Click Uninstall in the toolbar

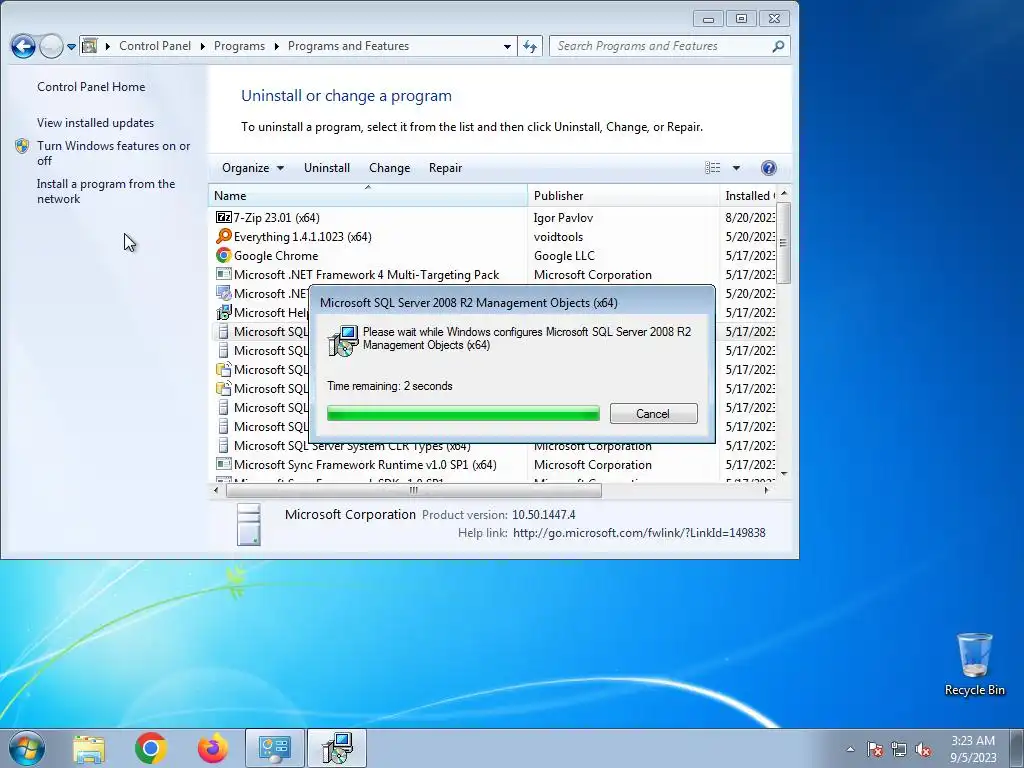click(327, 168)
